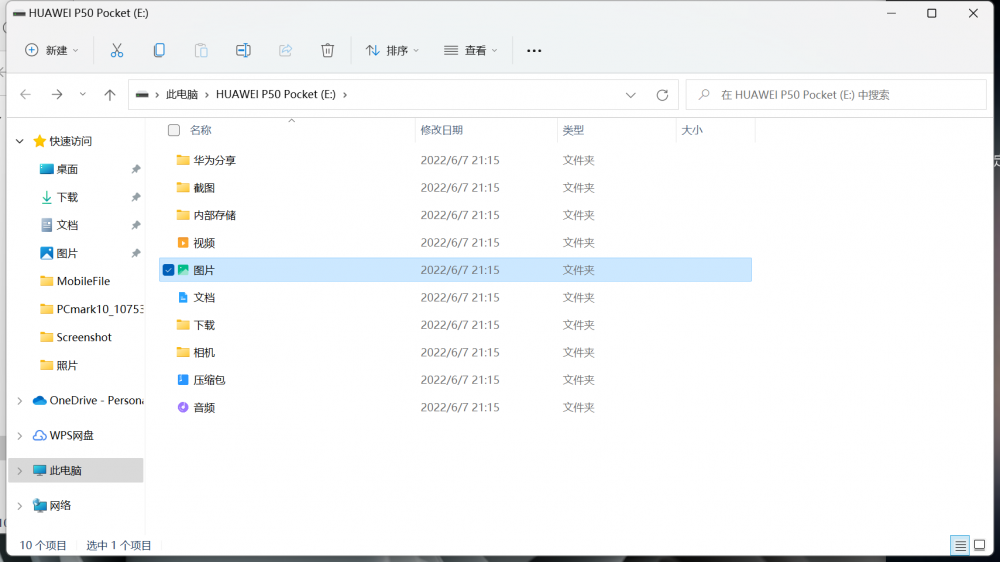
Task: Click the Delete trash can icon
Action: point(327,50)
